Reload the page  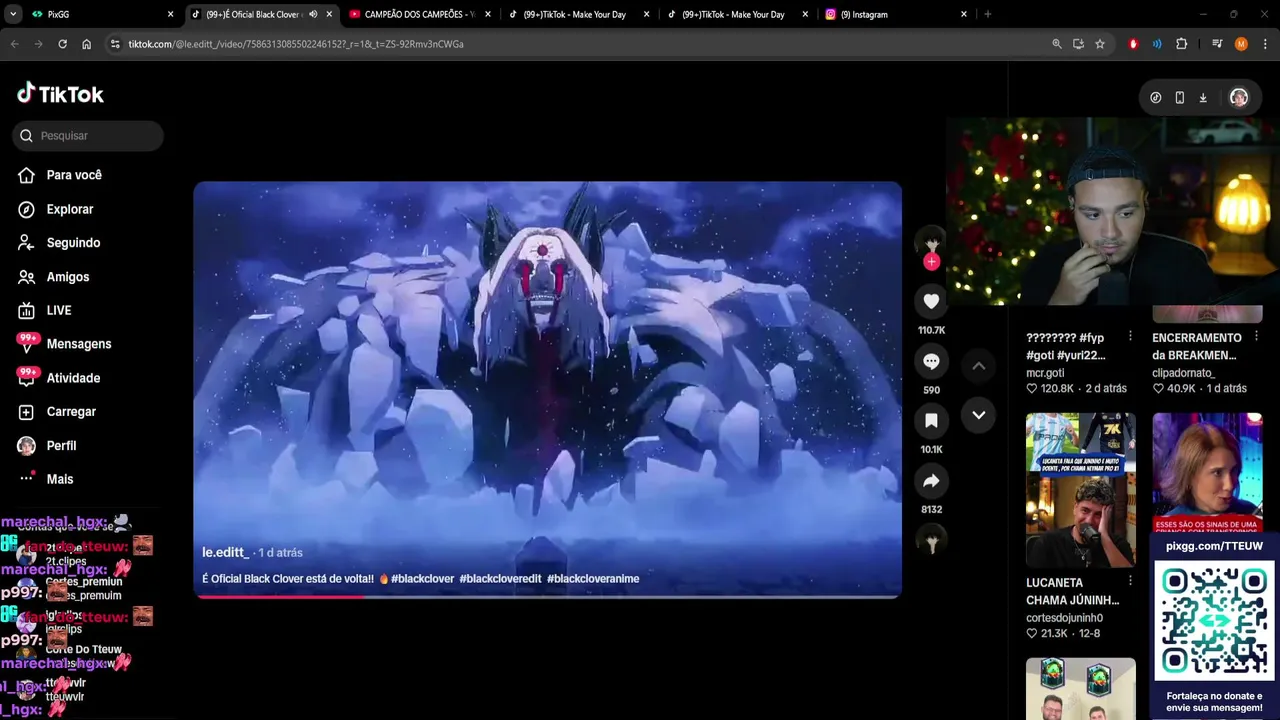tap(62, 44)
